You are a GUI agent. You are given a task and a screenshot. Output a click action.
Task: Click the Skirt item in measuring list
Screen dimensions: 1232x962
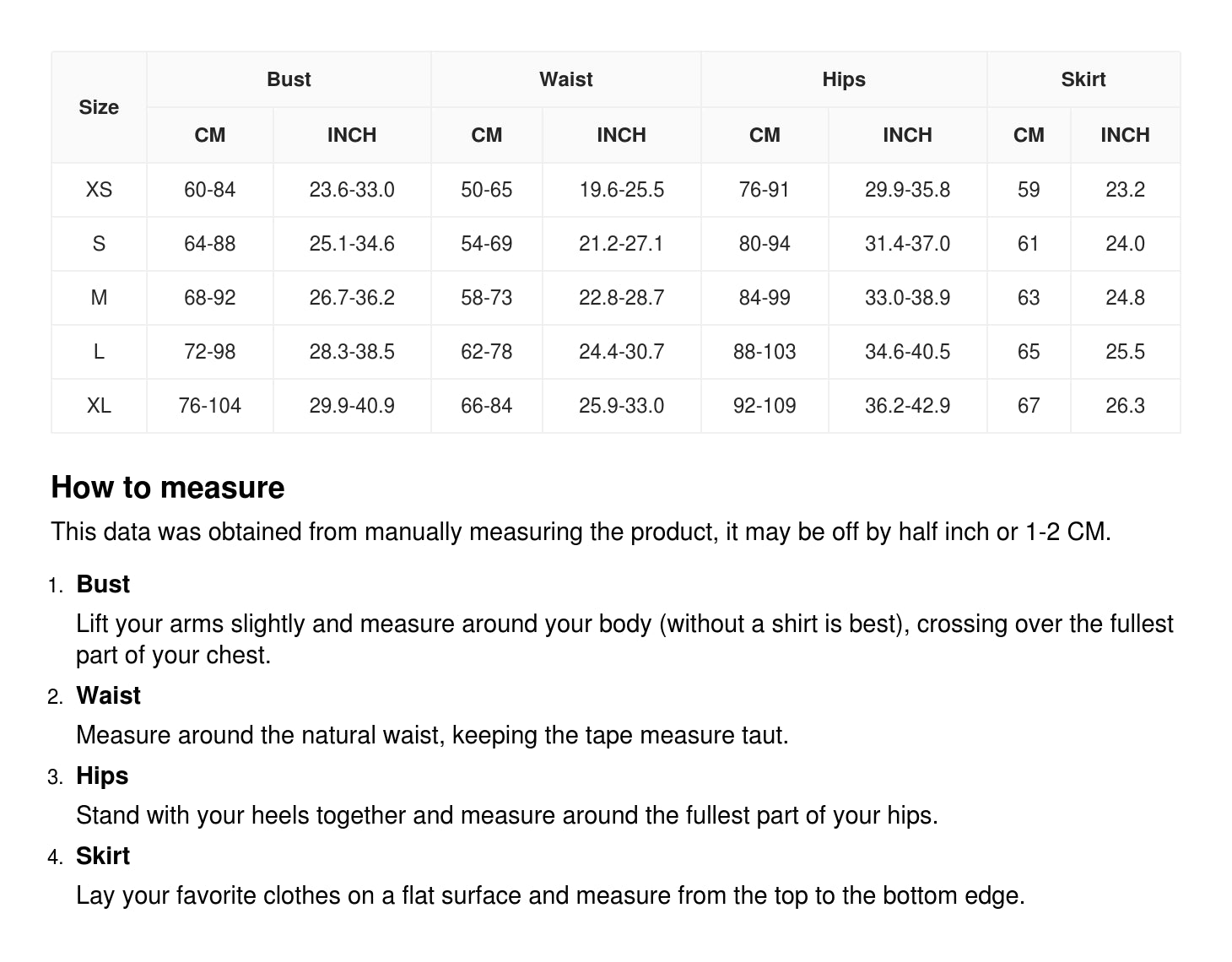coord(103,856)
